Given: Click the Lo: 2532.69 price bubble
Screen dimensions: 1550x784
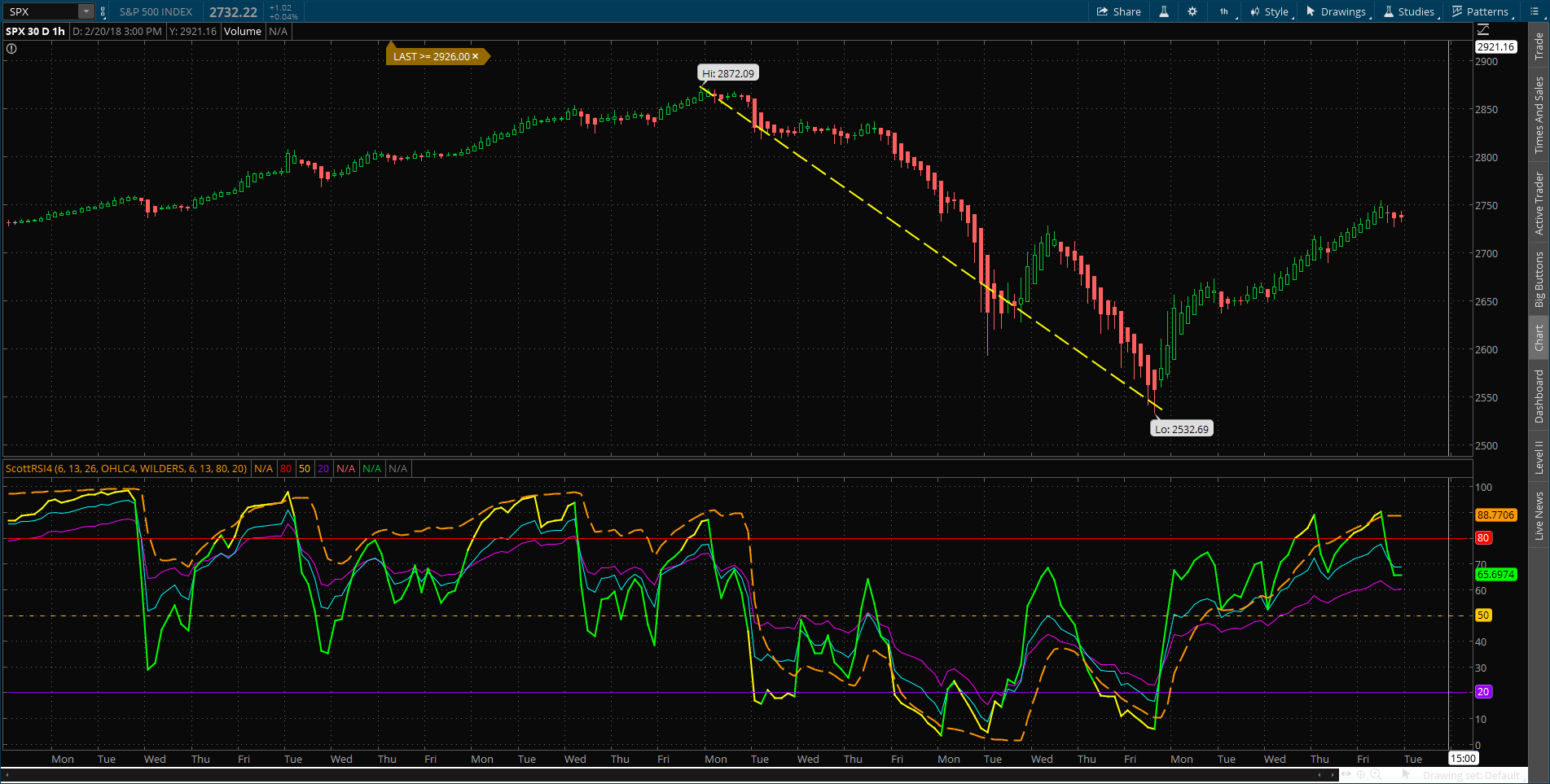Looking at the screenshot, I should [x=1182, y=429].
